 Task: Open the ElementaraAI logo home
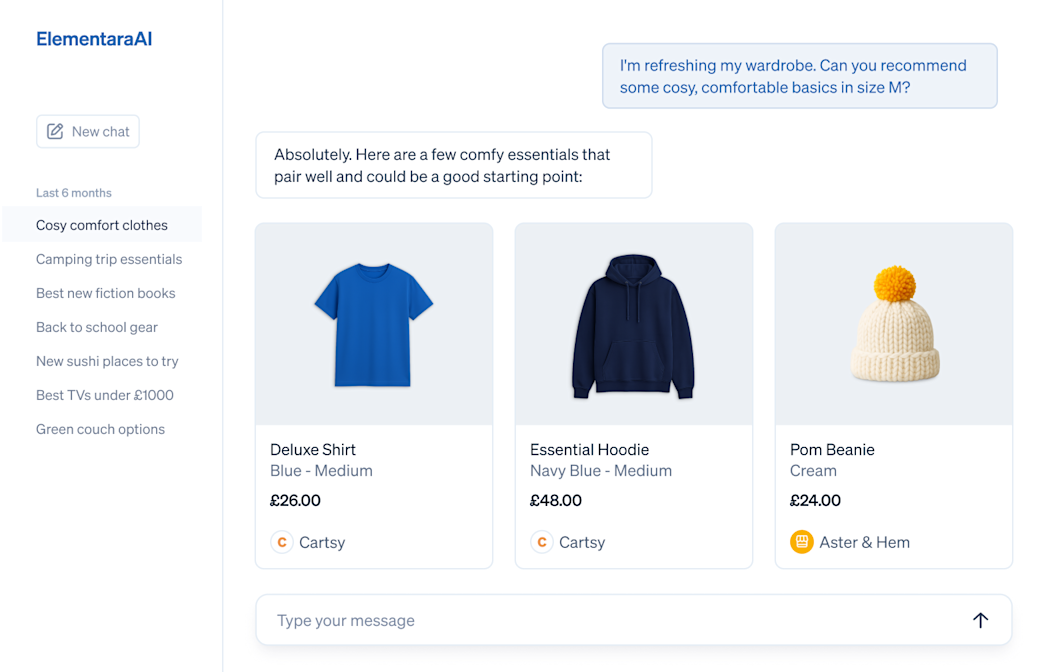pos(94,40)
